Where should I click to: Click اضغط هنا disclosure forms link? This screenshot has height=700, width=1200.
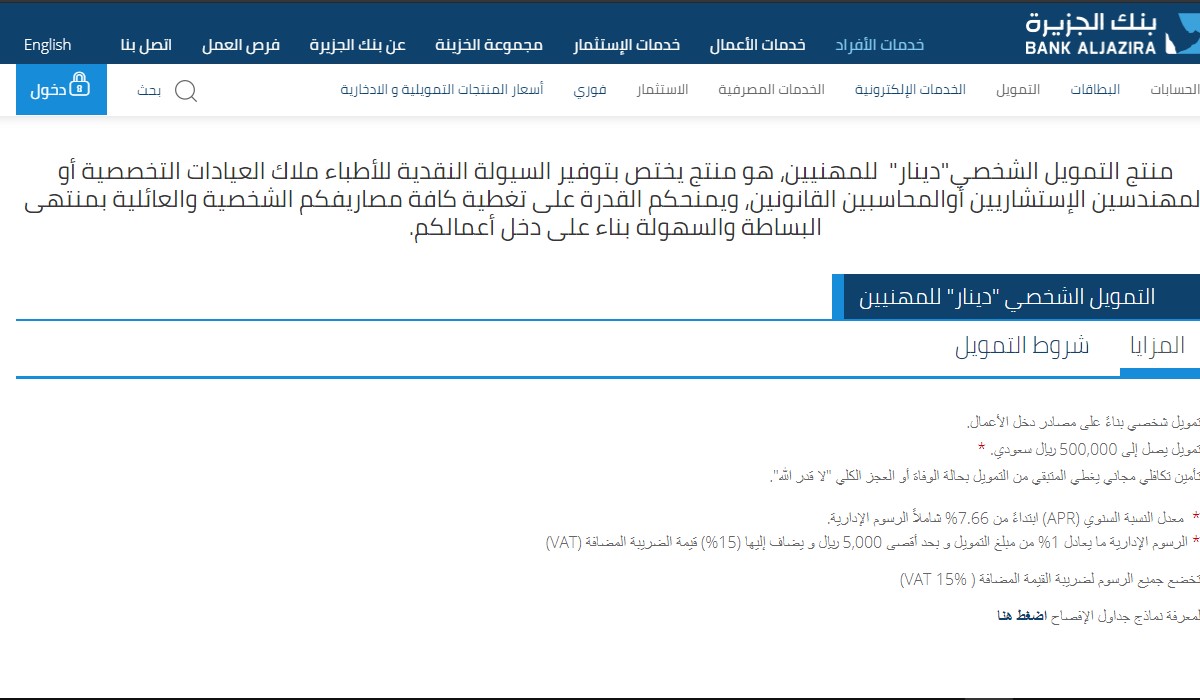coord(1021,616)
